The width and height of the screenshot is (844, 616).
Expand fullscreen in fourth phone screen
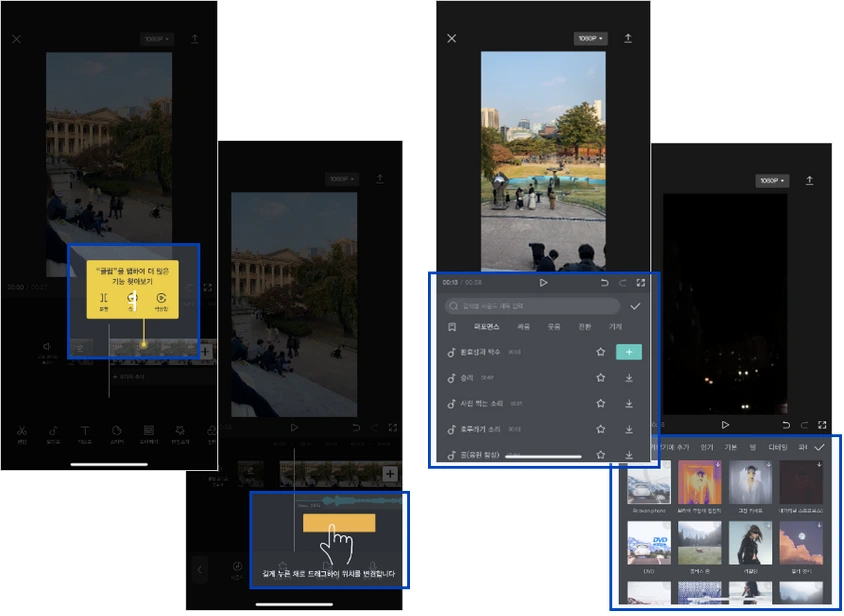coord(822,425)
